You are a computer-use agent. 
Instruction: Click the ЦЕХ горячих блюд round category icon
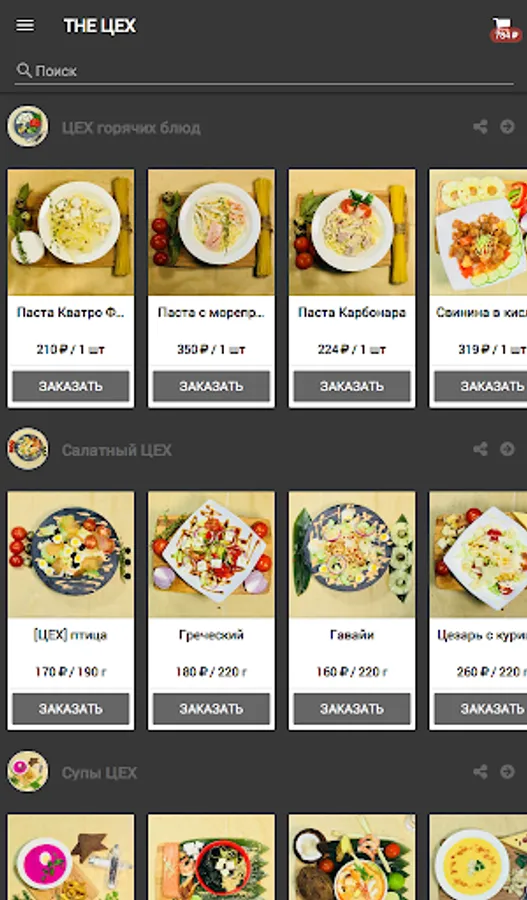coord(28,126)
